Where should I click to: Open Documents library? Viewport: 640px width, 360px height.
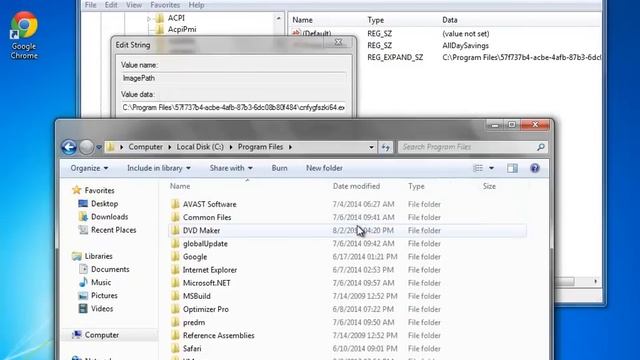pyautogui.click(x=110, y=269)
